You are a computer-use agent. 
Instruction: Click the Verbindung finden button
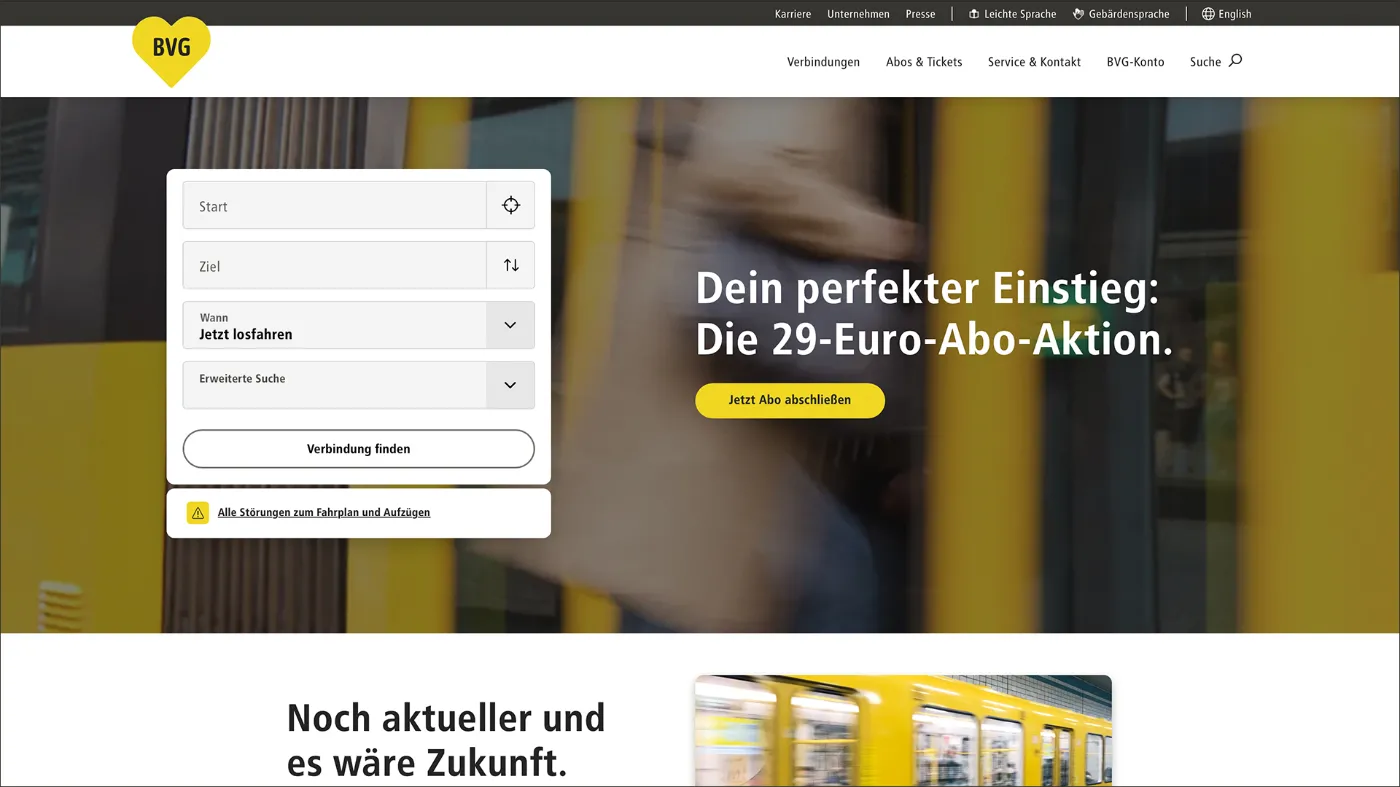359,449
